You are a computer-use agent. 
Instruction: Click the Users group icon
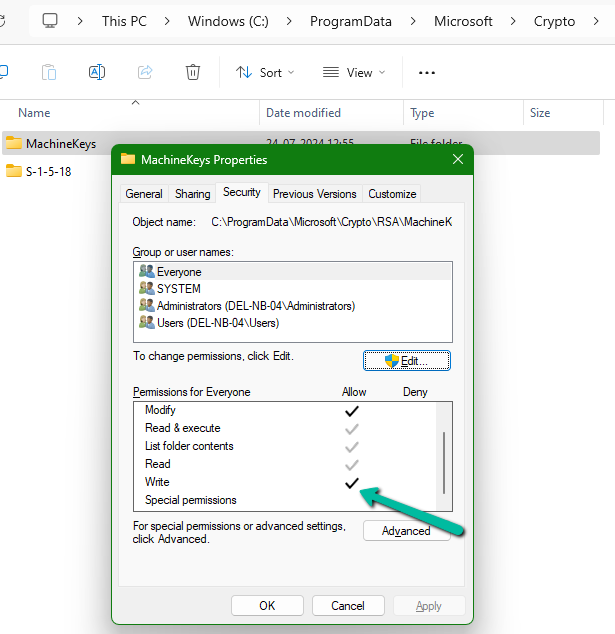pyautogui.click(x=146, y=322)
